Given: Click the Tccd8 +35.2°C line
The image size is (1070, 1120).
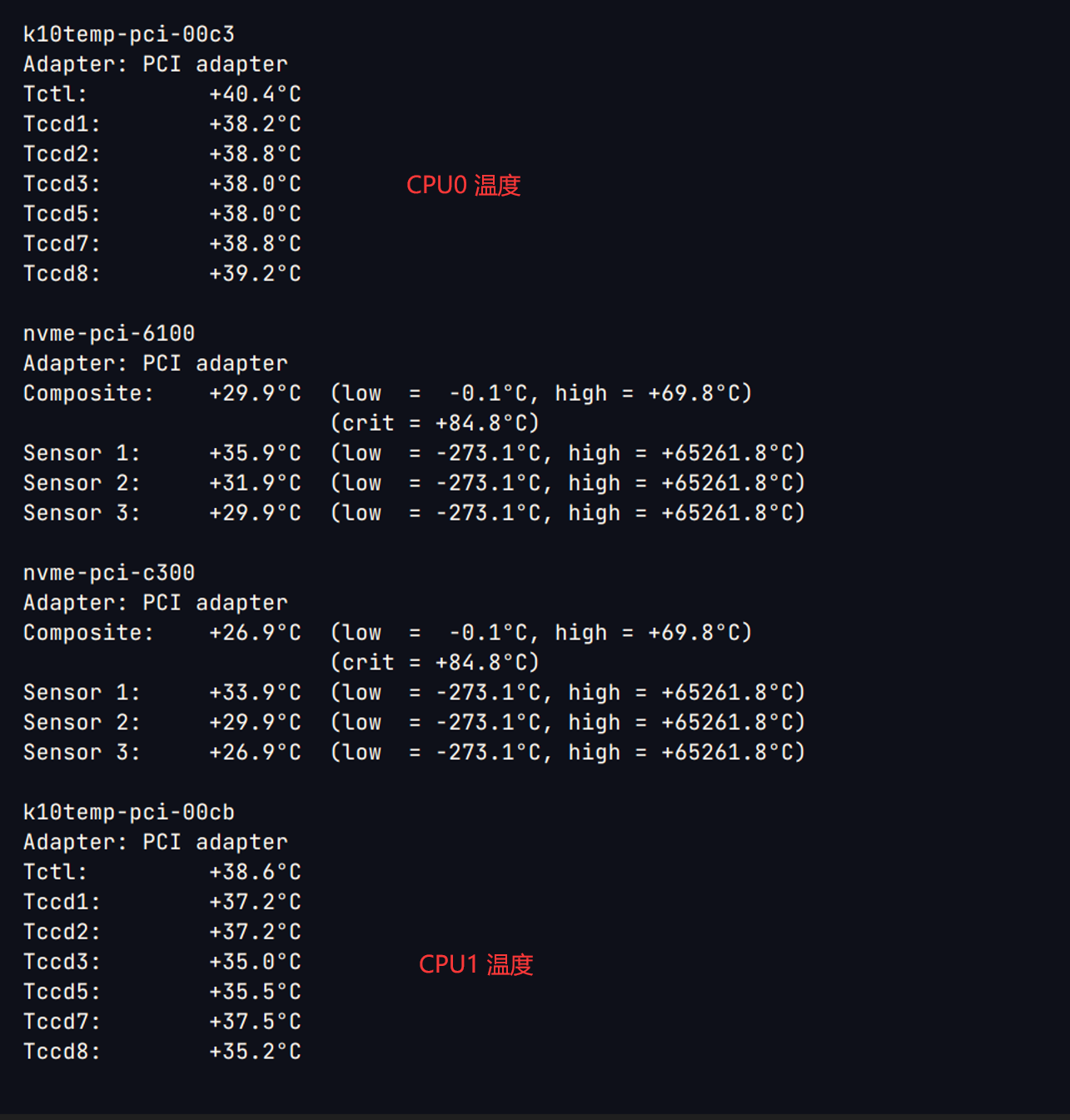Looking at the screenshot, I should [162, 1052].
